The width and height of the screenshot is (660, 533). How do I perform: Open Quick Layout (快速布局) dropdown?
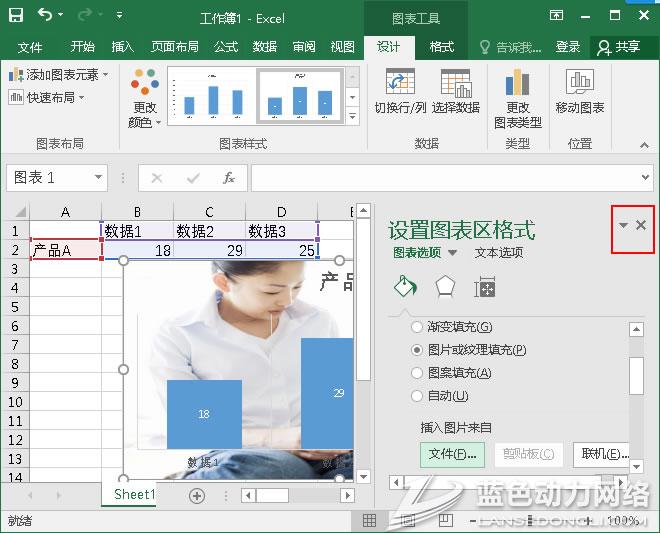pos(48,97)
